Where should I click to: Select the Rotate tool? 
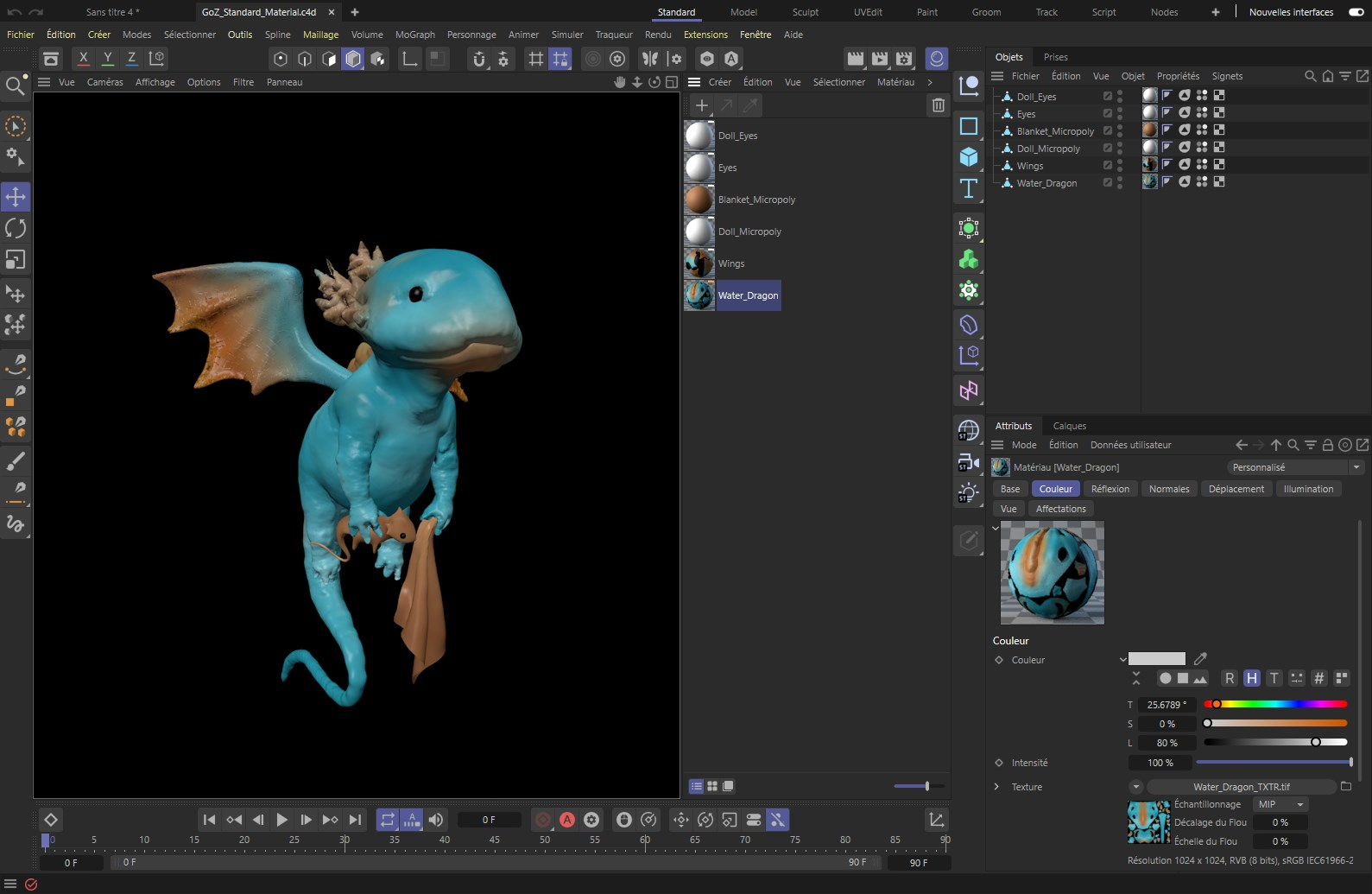tap(16, 228)
